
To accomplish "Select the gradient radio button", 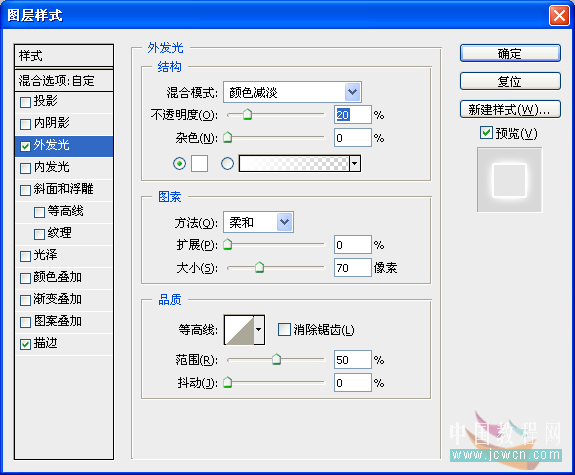I will click(227, 163).
